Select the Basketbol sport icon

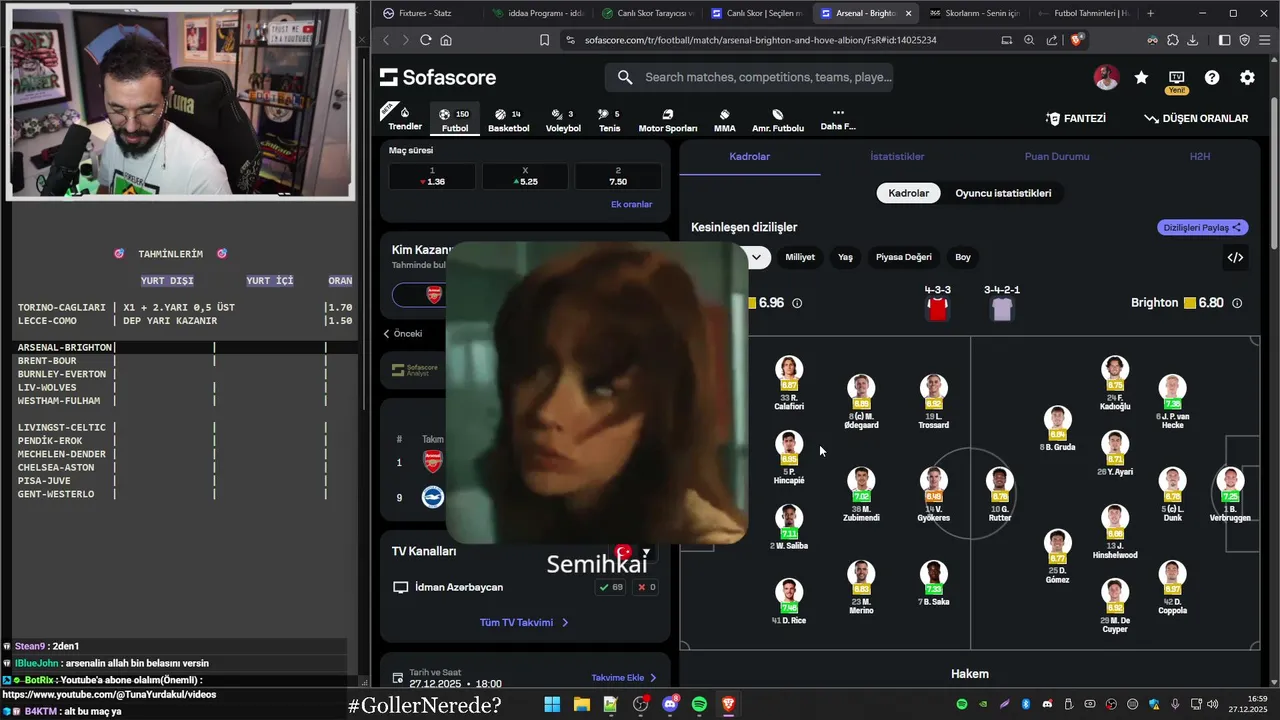tap(509, 120)
